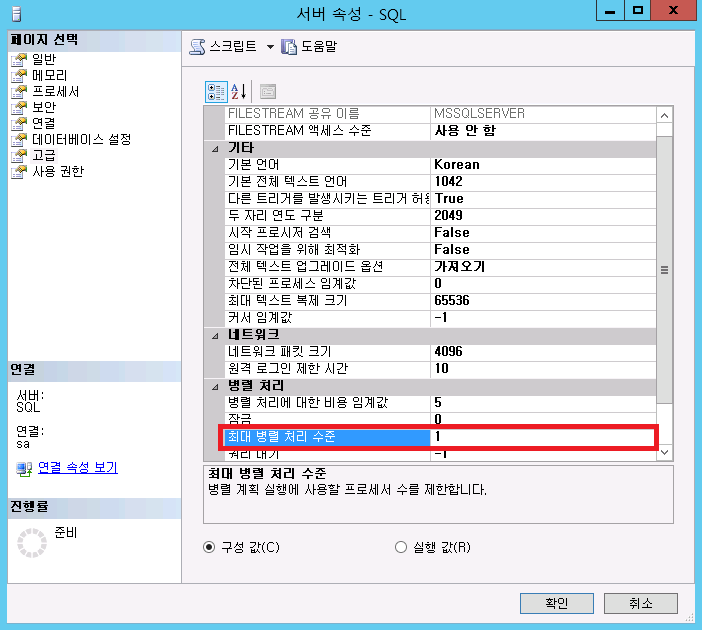Viewport: 702px width, 630px height.
Task: Open 연결 속성 보기 link
Action: 78,467
